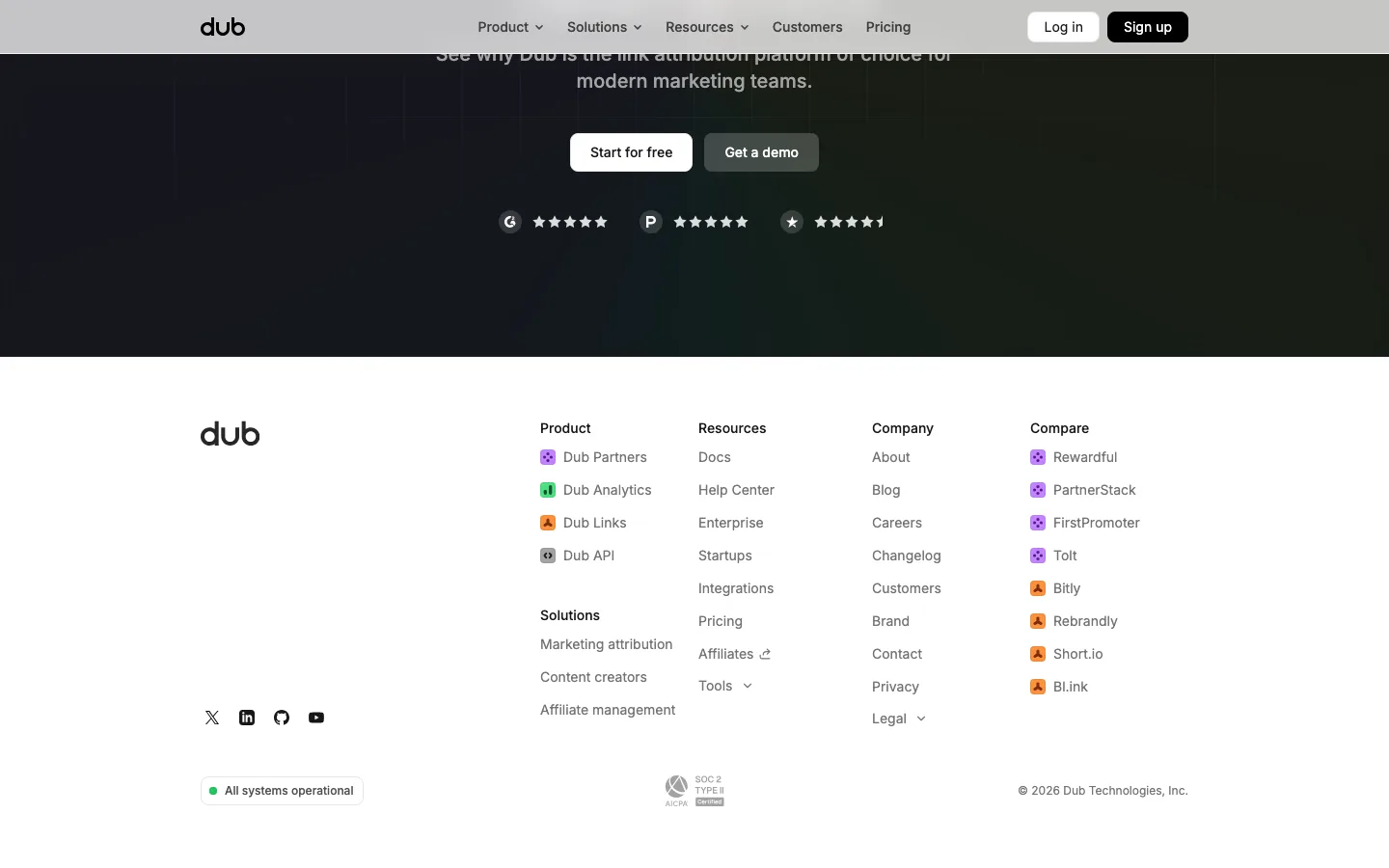
Task: Open the Content creators link
Action: [593, 677]
